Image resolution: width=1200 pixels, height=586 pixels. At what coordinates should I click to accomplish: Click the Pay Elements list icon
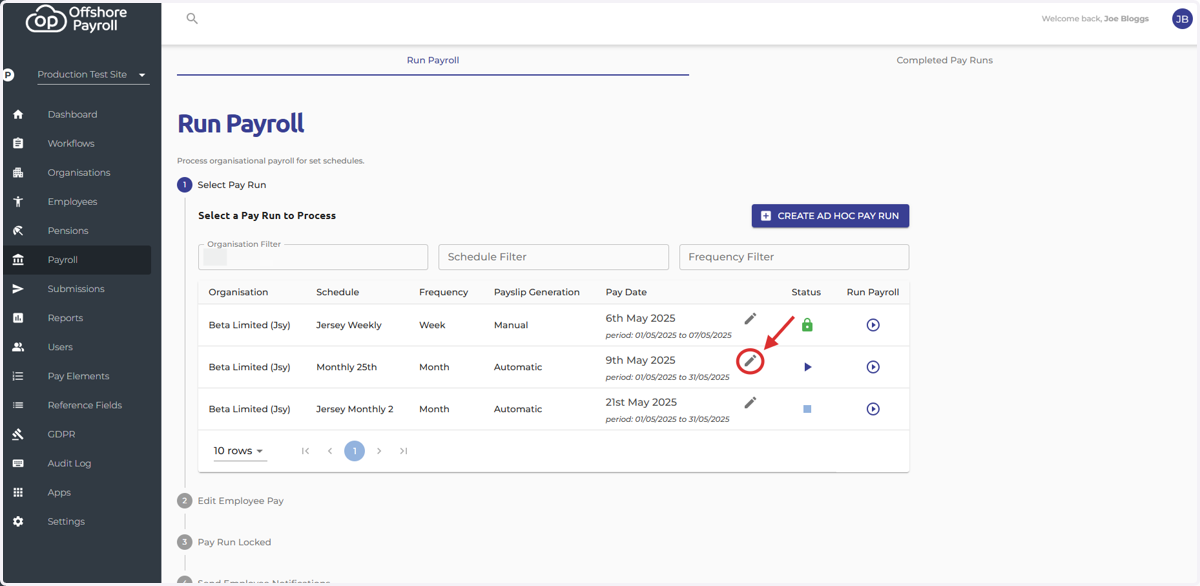pos(18,376)
